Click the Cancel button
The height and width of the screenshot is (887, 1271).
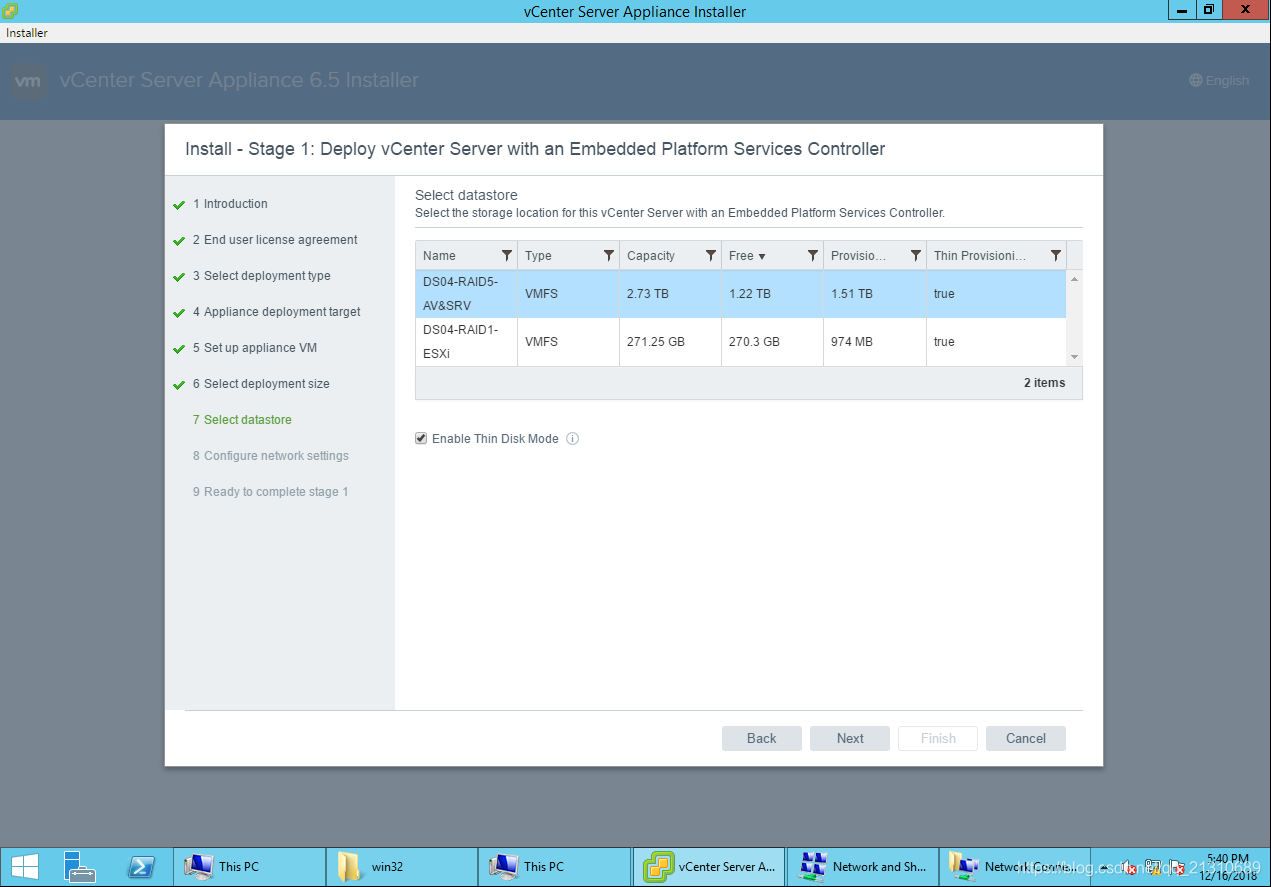coord(1026,738)
